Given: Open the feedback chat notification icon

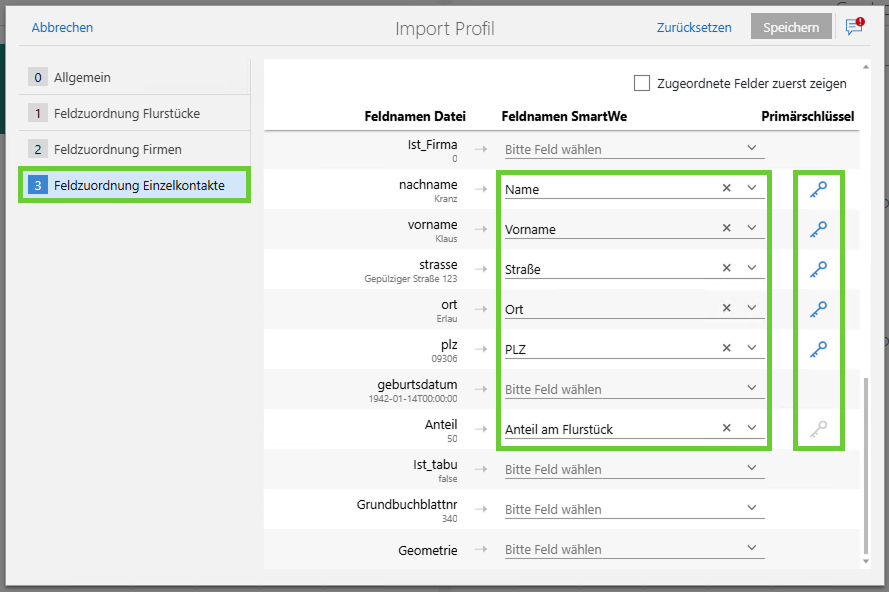Looking at the screenshot, I should coord(853,27).
